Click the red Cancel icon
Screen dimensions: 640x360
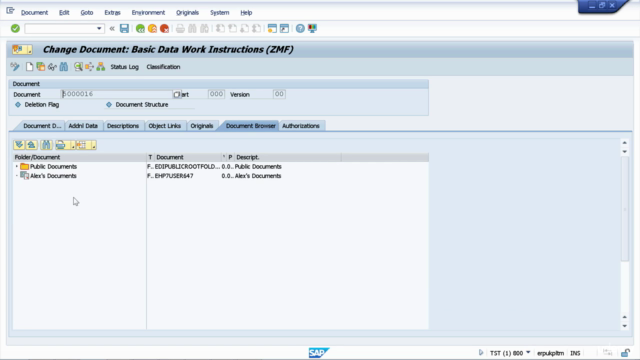point(164,28)
